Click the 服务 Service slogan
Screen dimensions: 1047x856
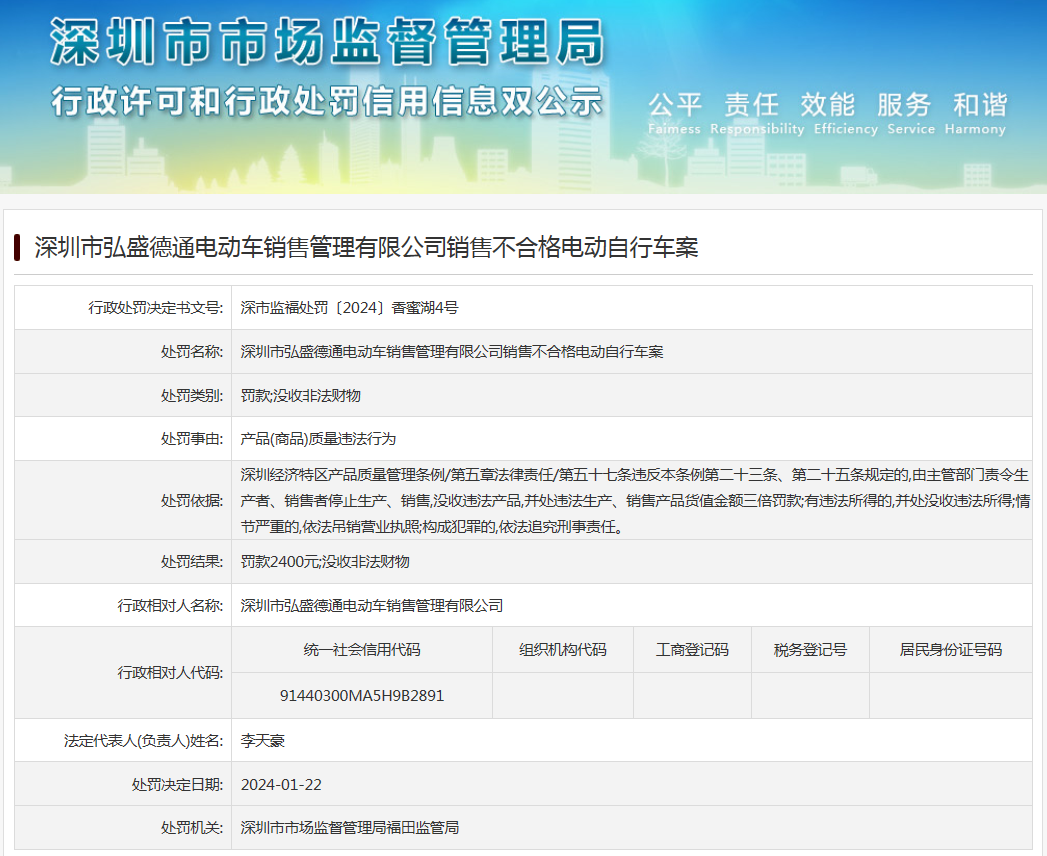pos(911,114)
